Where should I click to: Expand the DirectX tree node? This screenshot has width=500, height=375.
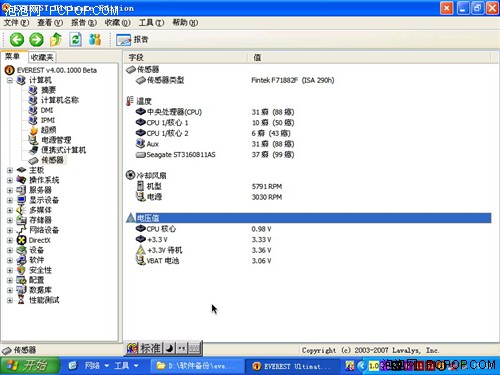pos(10,240)
